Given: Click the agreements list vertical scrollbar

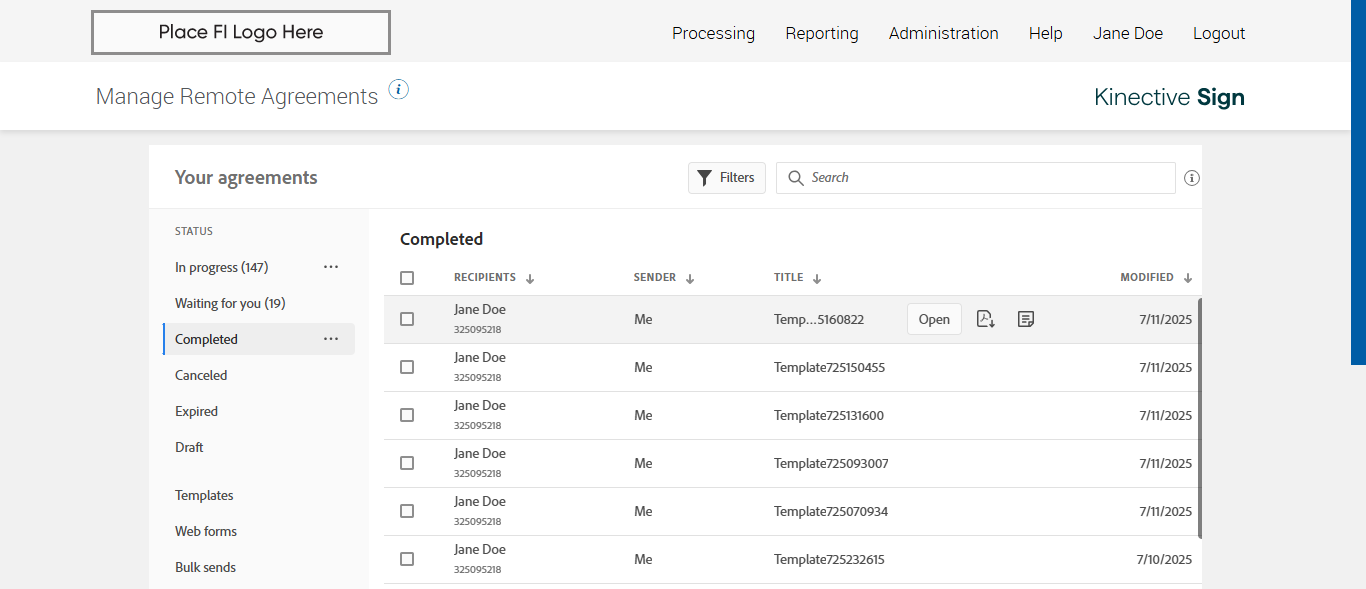Looking at the screenshot, I should click(1199, 420).
